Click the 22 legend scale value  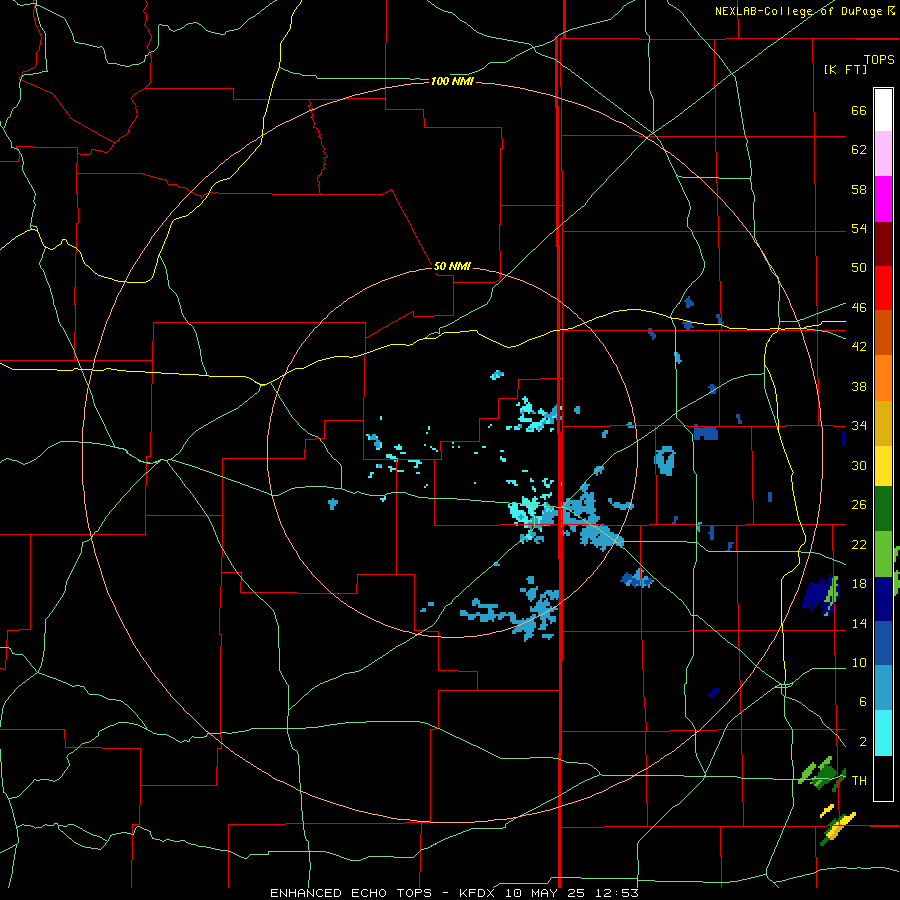coord(859,544)
